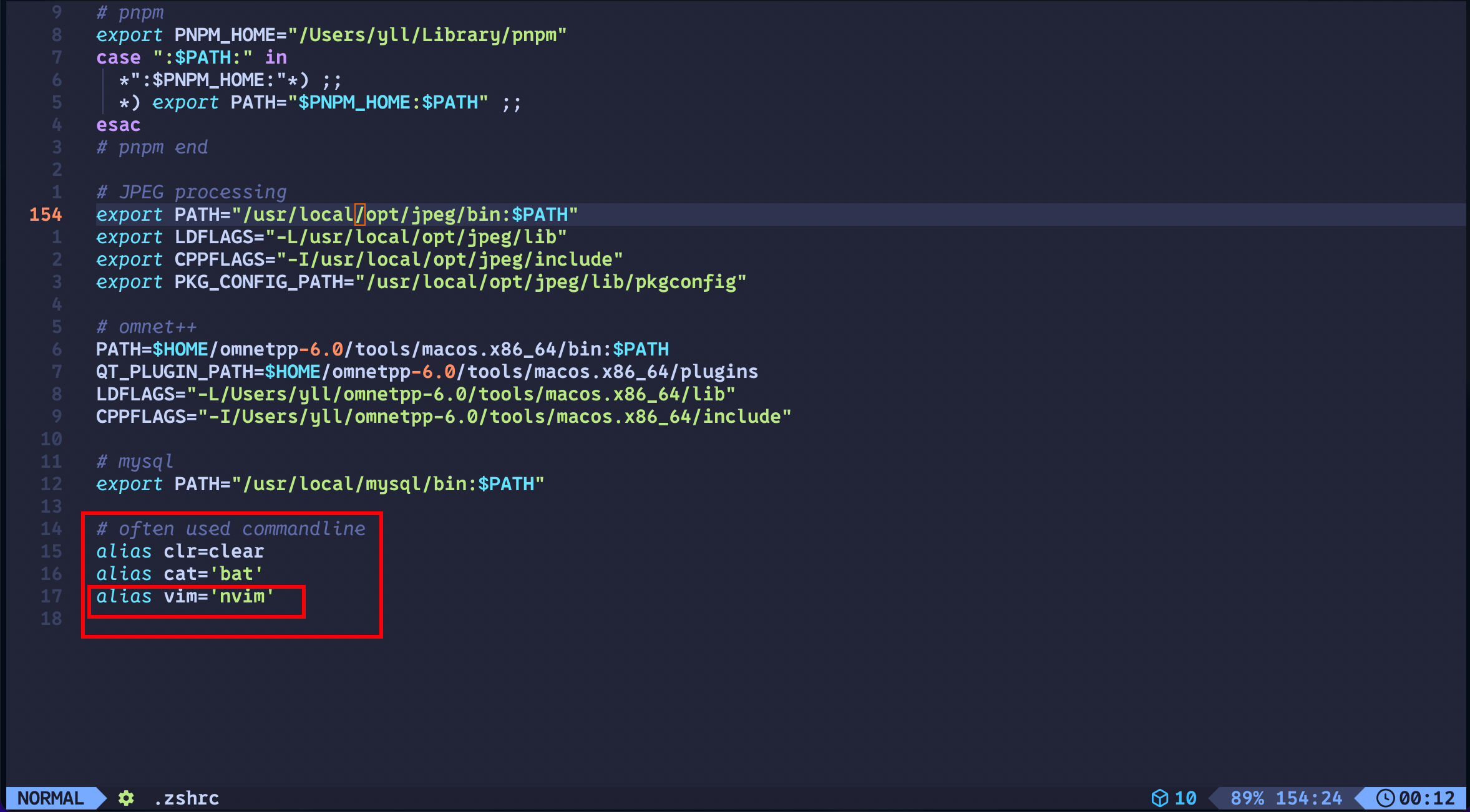1470x812 pixels.
Task: Click the '# JPEG processing' comment
Action: point(191,193)
